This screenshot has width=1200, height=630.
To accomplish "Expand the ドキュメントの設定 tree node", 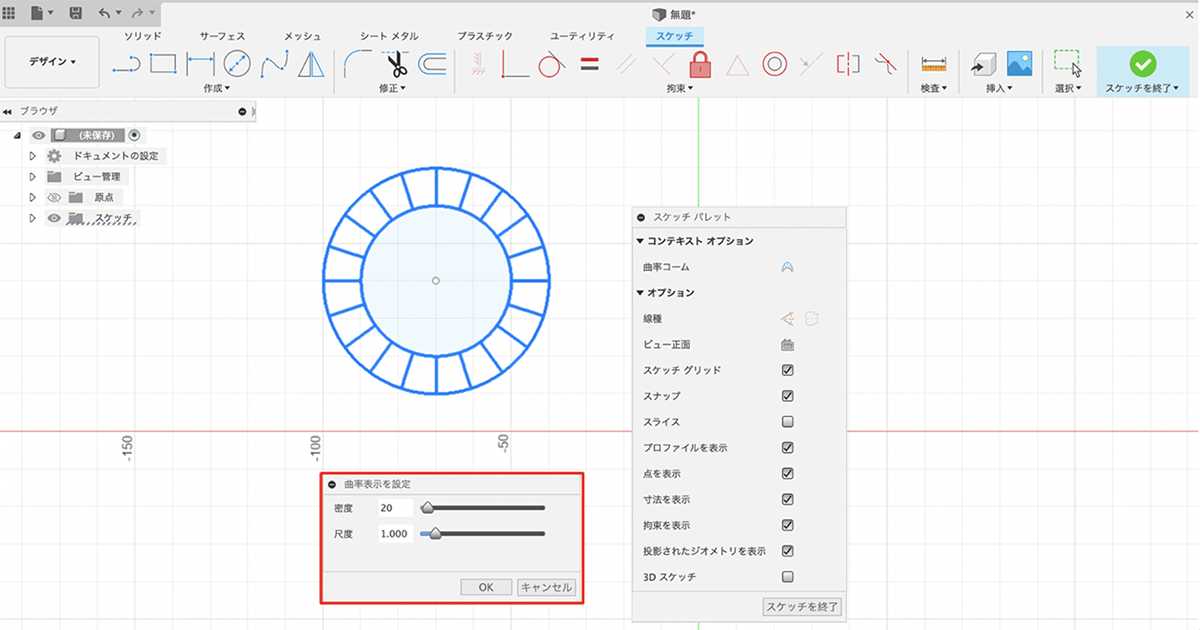I will pos(33,156).
